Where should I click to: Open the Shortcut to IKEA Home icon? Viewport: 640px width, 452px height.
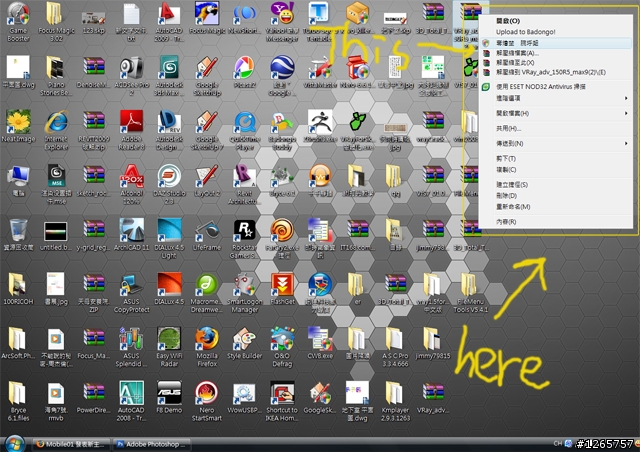click(282, 401)
